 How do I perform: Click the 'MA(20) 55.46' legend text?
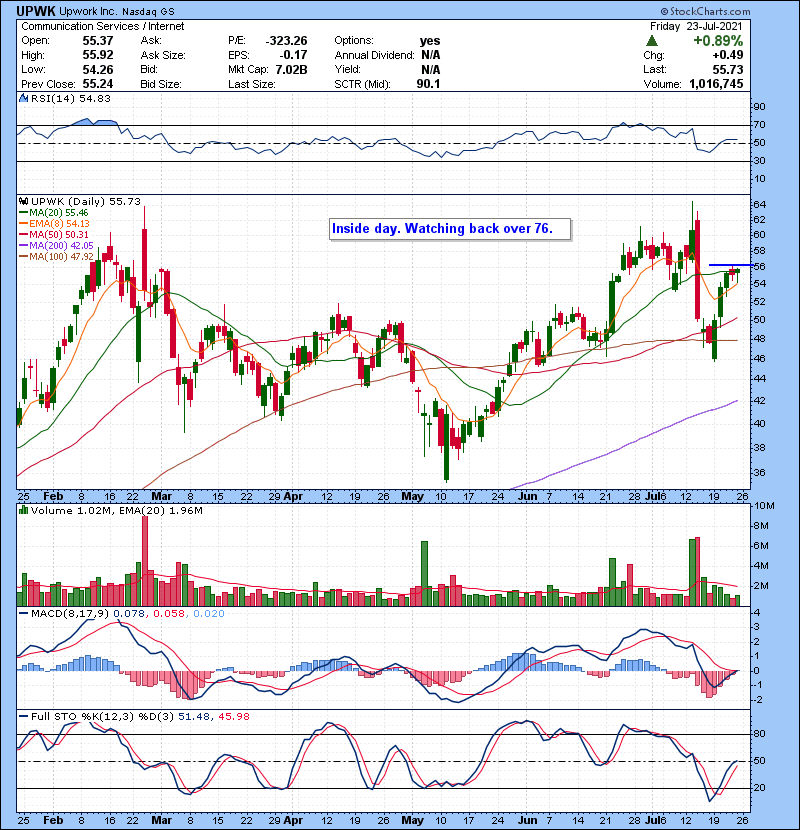point(59,213)
